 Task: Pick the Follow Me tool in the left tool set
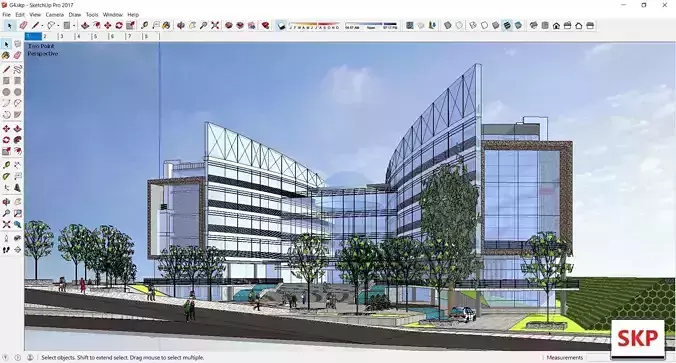17,140
